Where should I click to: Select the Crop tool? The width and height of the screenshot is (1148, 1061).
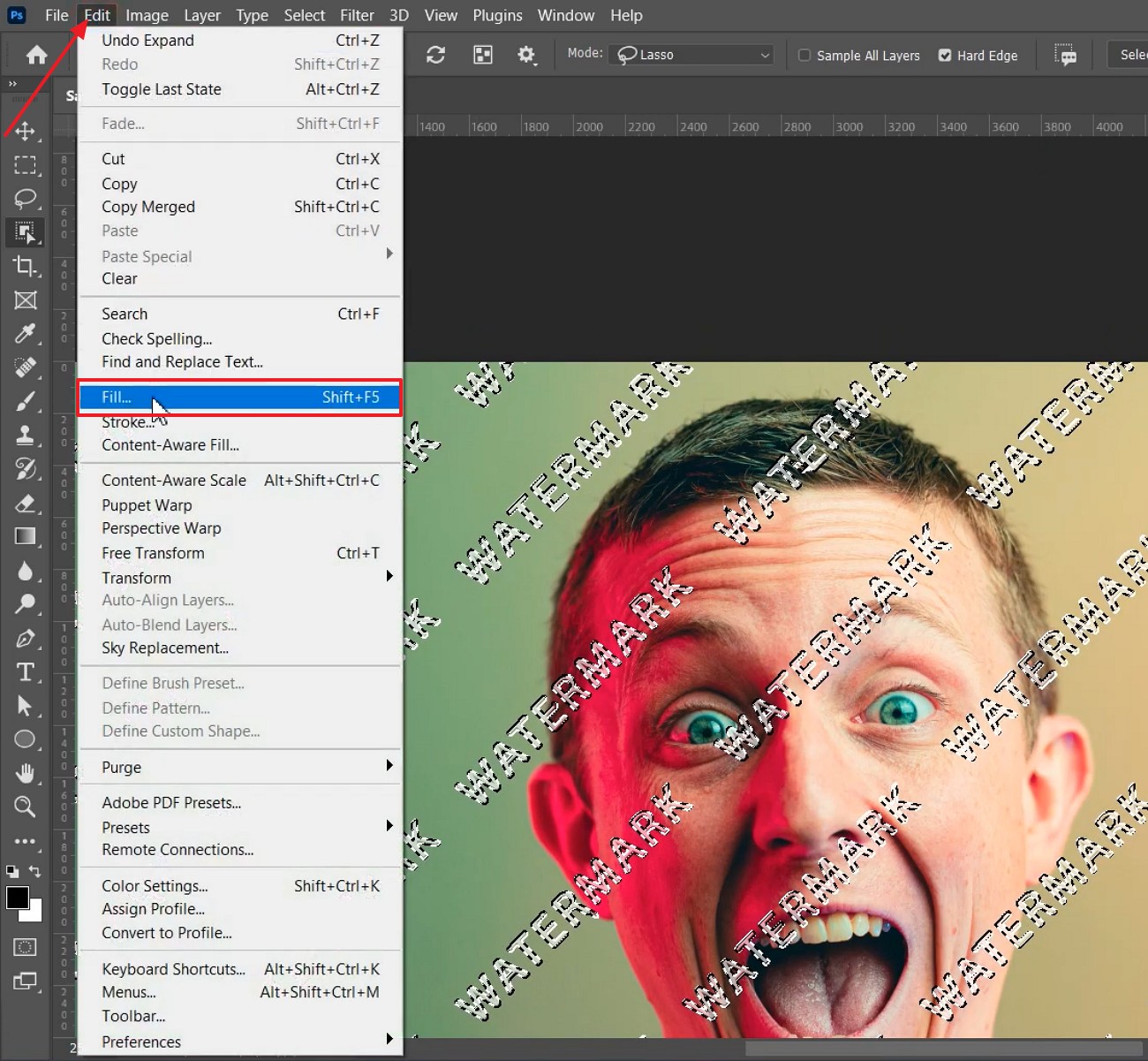25,266
